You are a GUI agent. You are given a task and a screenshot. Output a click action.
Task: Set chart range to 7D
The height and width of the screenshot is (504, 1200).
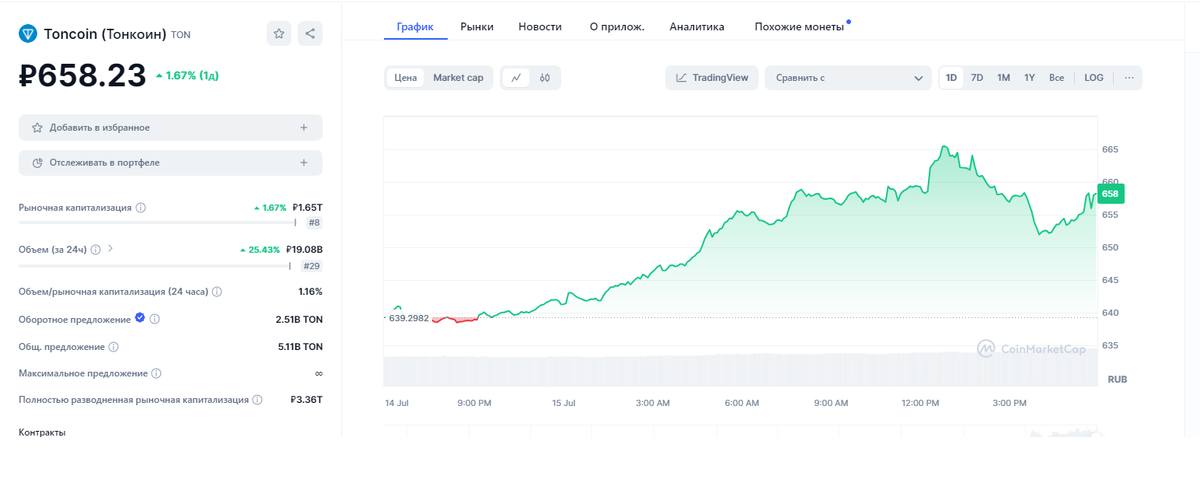(x=977, y=77)
